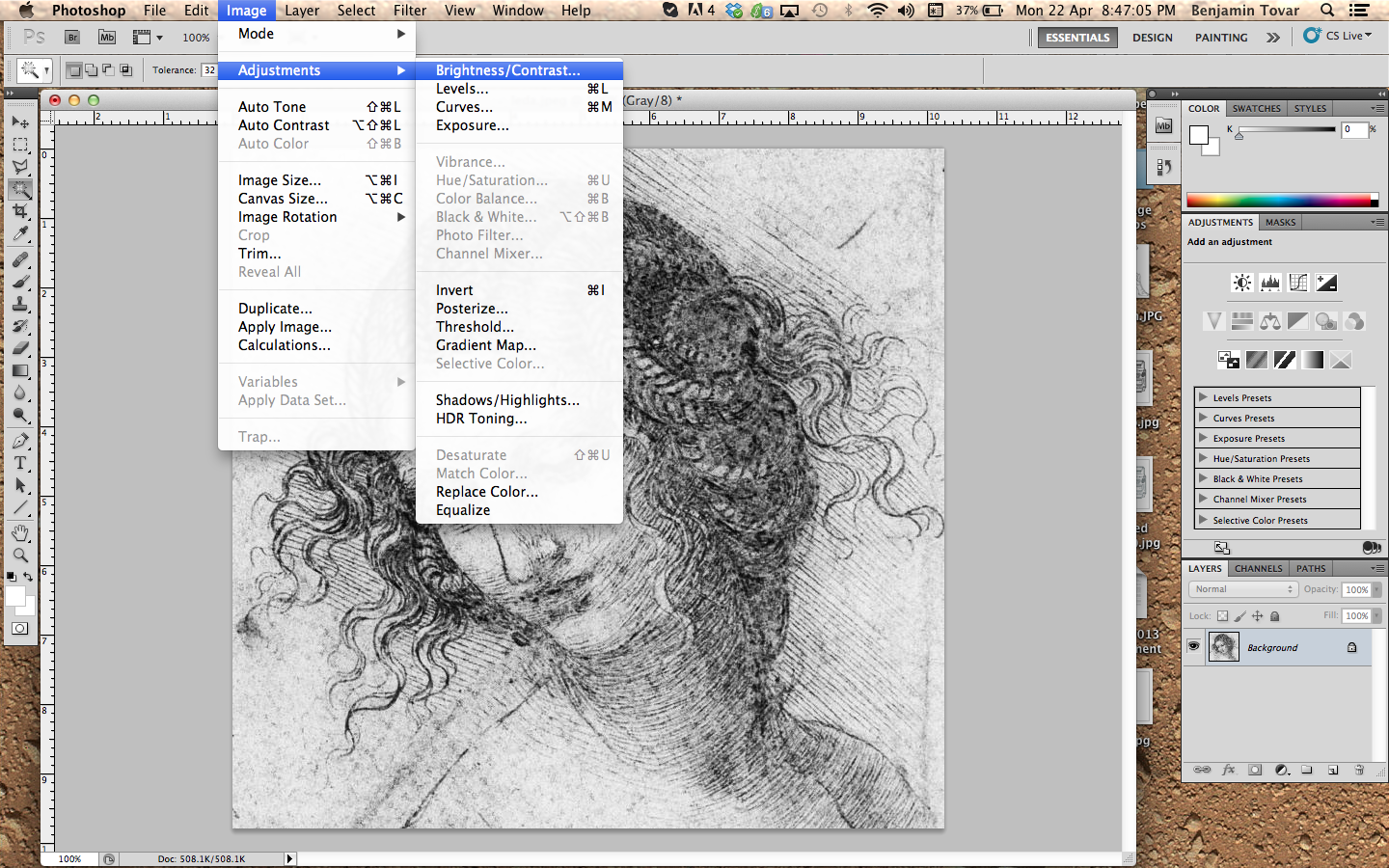This screenshot has height=868, width=1389.
Task: Enable lock position
Action: tap(1258, 615)
